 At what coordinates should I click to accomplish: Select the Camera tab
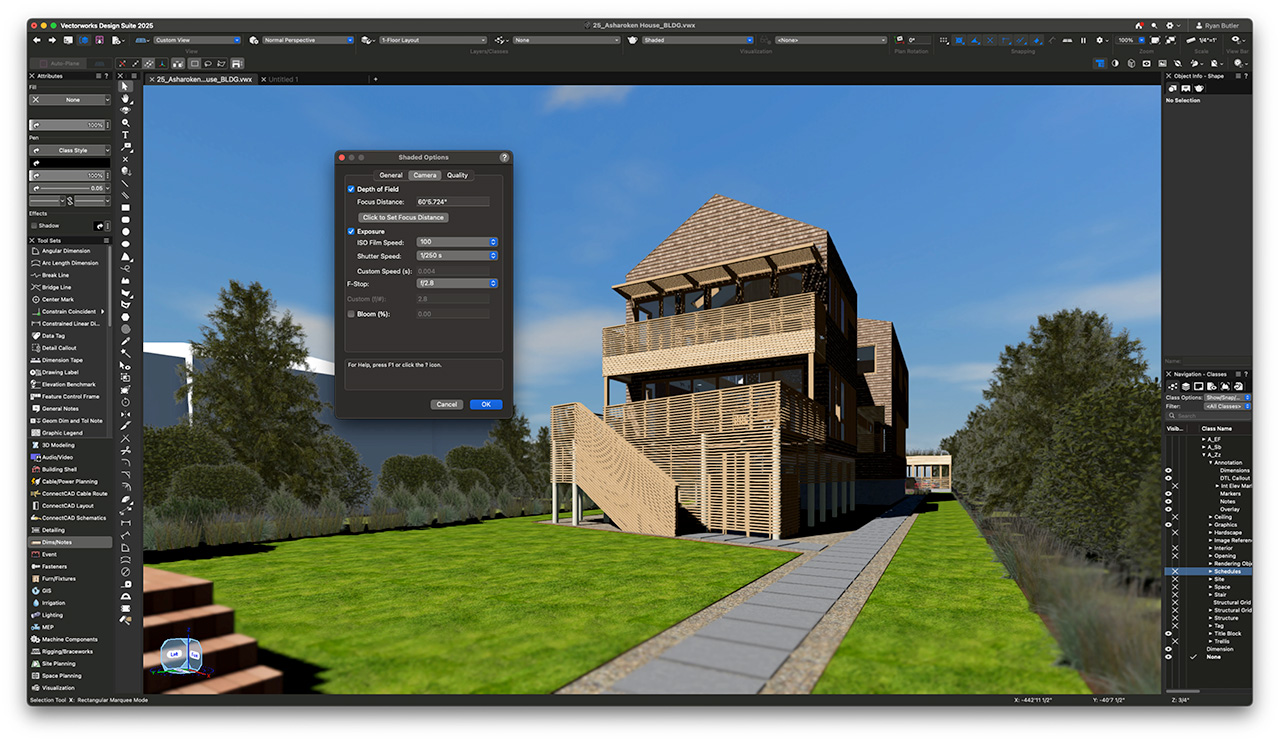tap(424, 175)
